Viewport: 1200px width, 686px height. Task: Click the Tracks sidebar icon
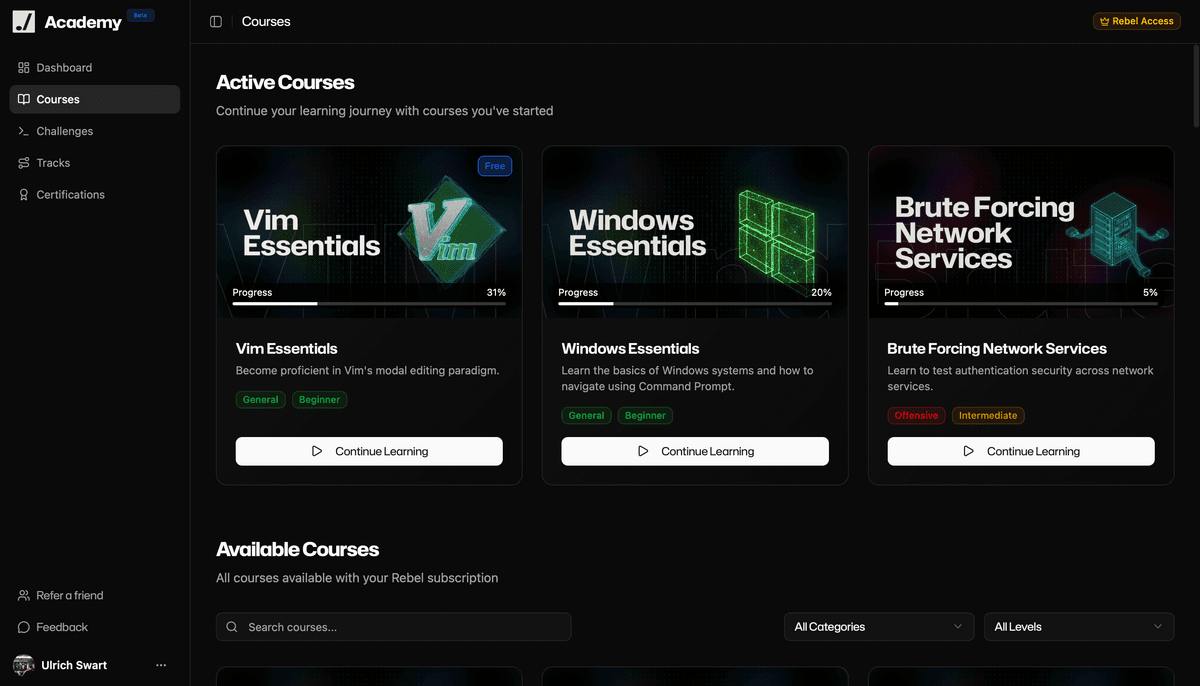(x=24, y=163)
